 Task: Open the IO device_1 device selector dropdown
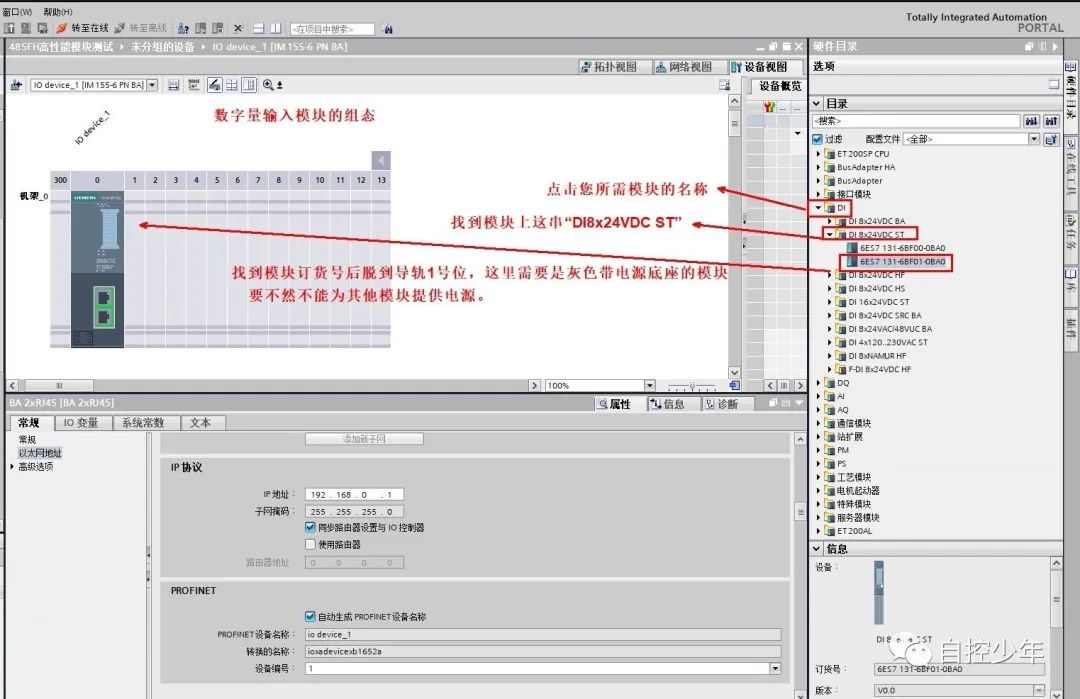(x=152, y=85)
